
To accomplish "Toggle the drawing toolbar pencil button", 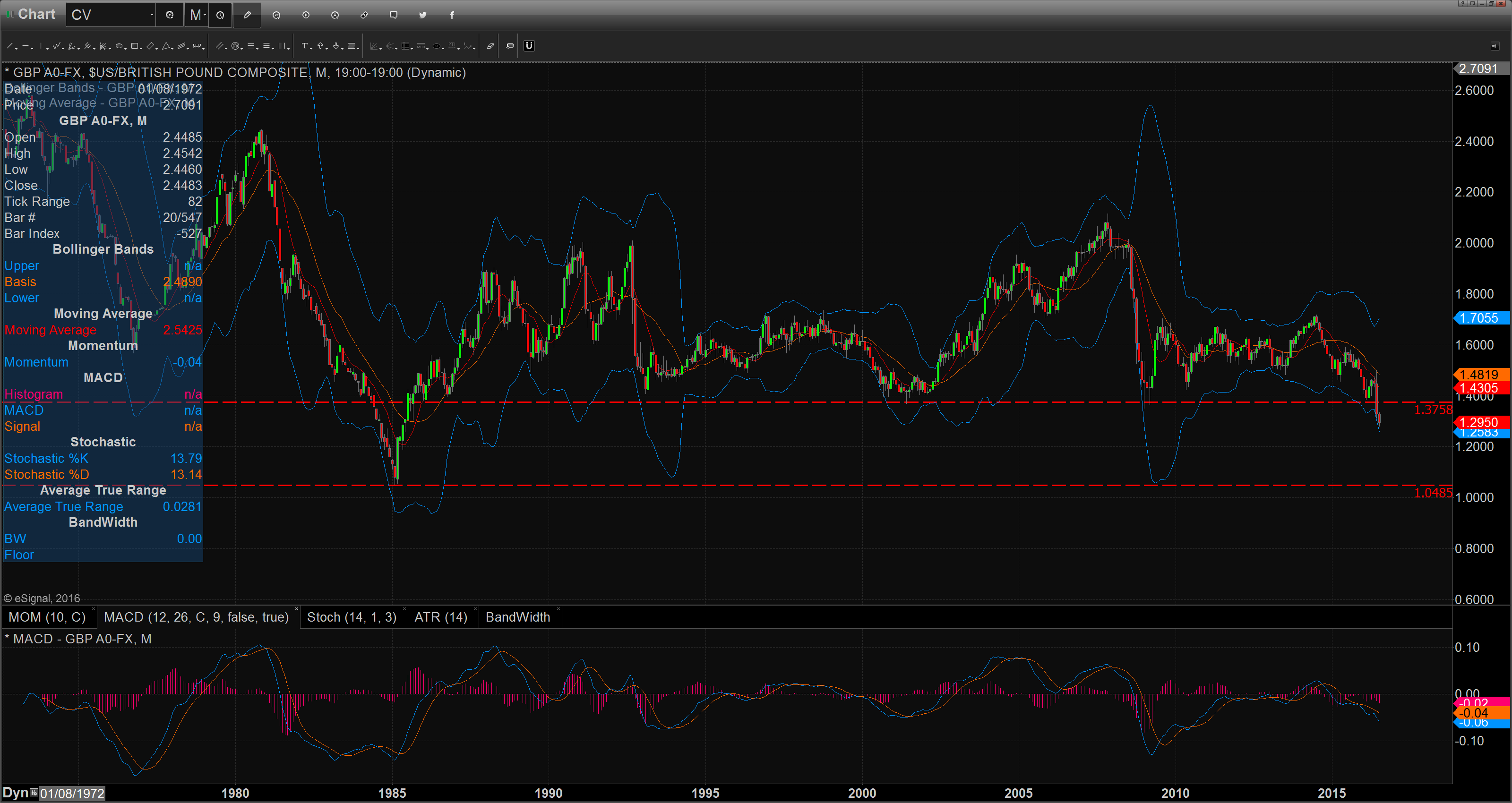I will 247,15.
